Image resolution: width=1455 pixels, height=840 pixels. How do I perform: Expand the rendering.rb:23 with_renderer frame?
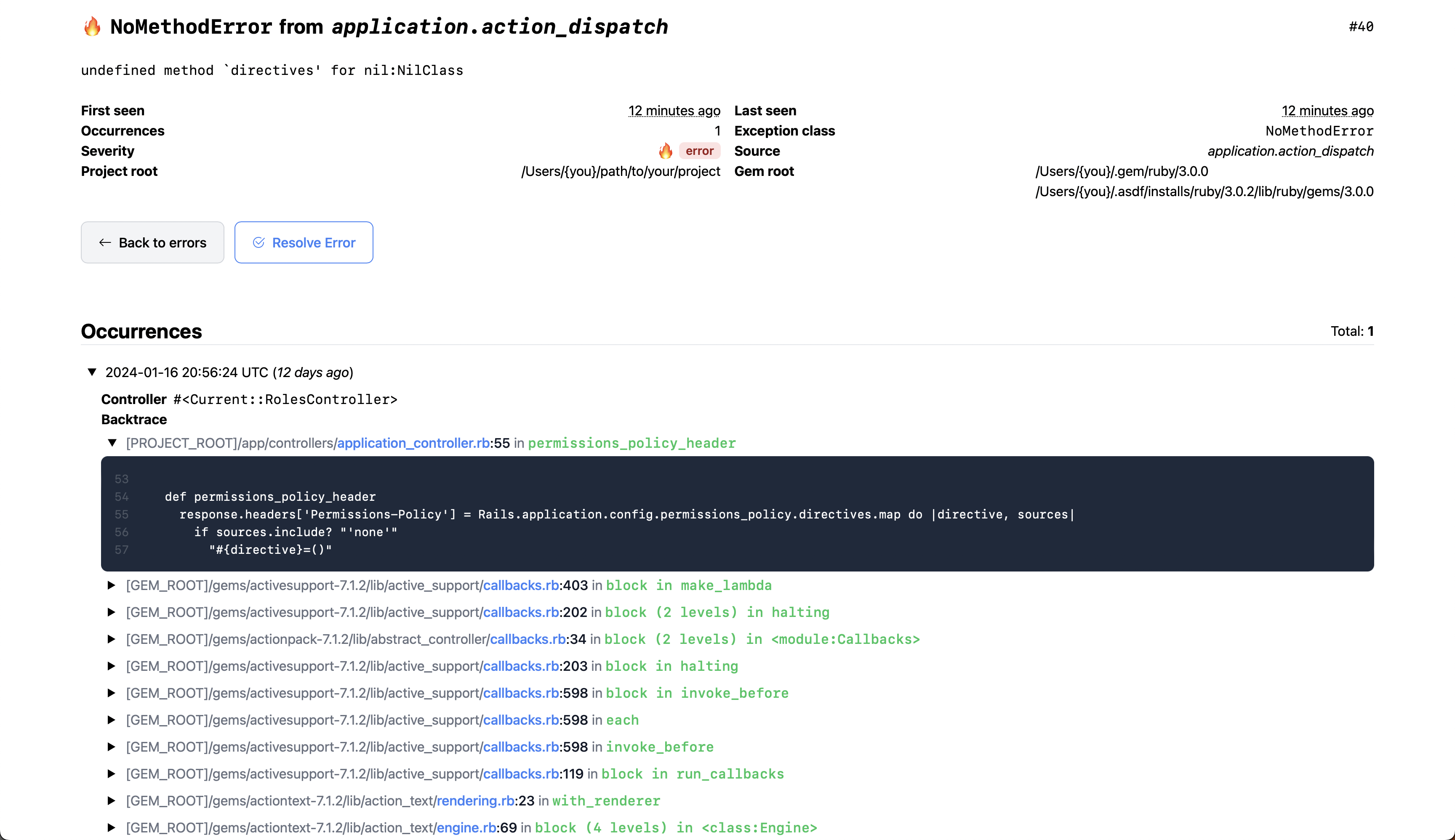112,801
